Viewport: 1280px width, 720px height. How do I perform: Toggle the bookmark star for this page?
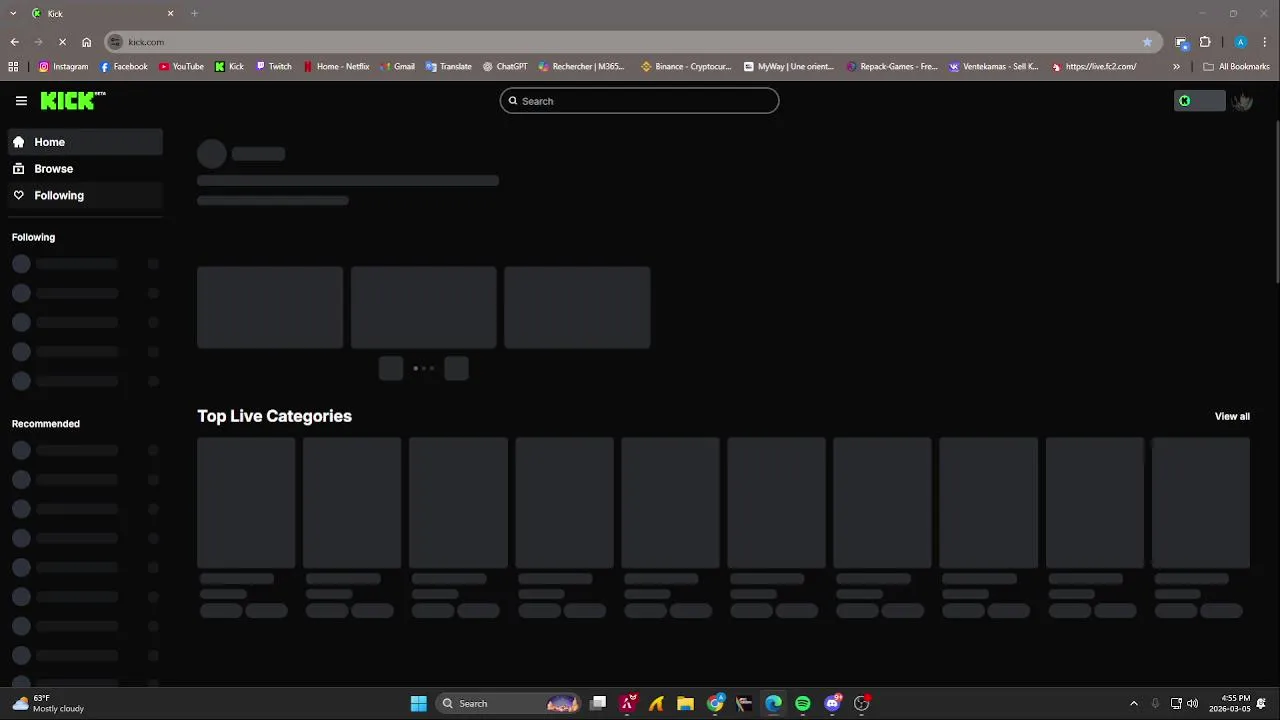(x=1147, y=42)
